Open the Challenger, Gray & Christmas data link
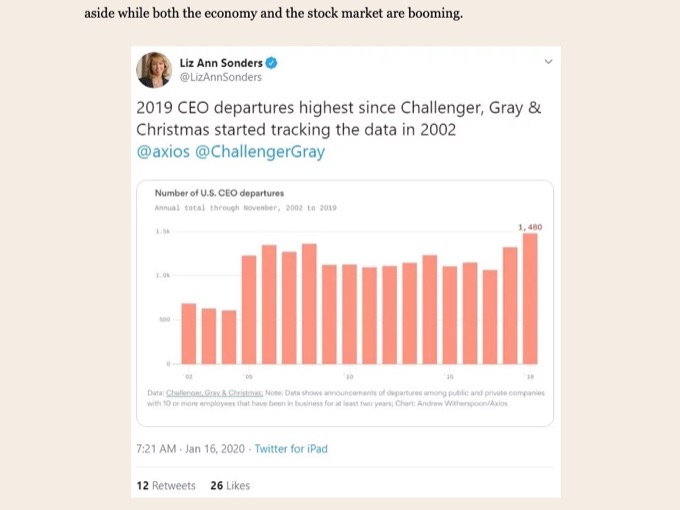 tap(214, 393)
